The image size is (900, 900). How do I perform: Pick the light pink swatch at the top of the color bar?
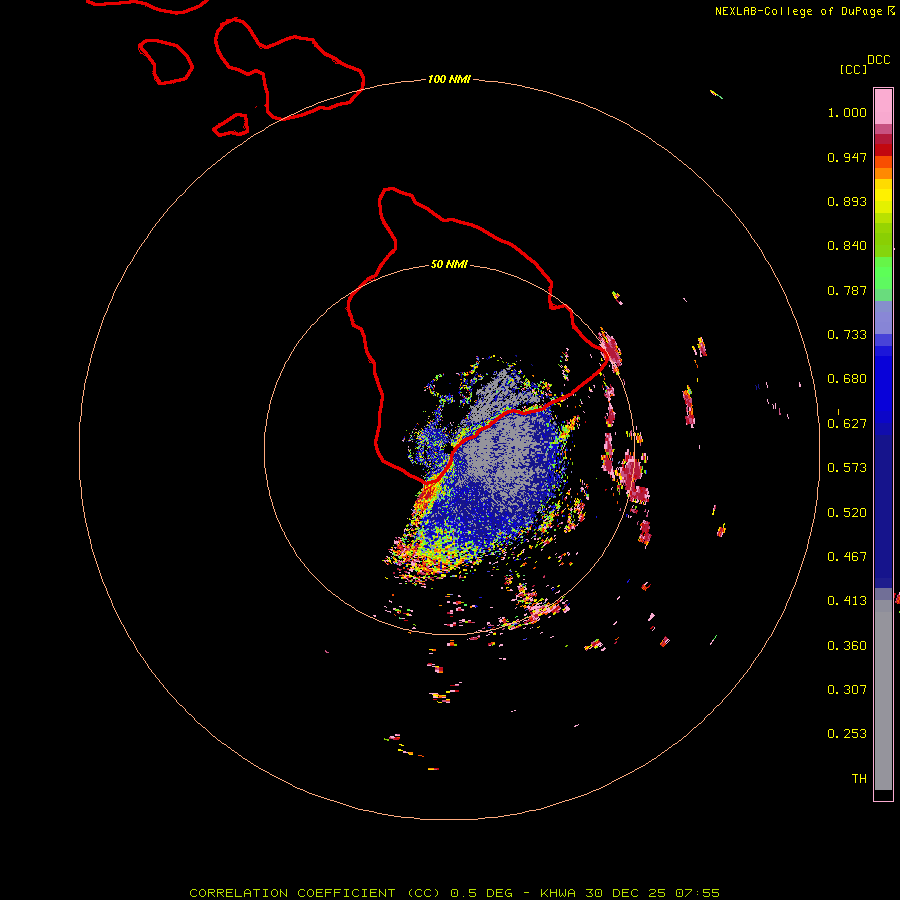(883, 107)
